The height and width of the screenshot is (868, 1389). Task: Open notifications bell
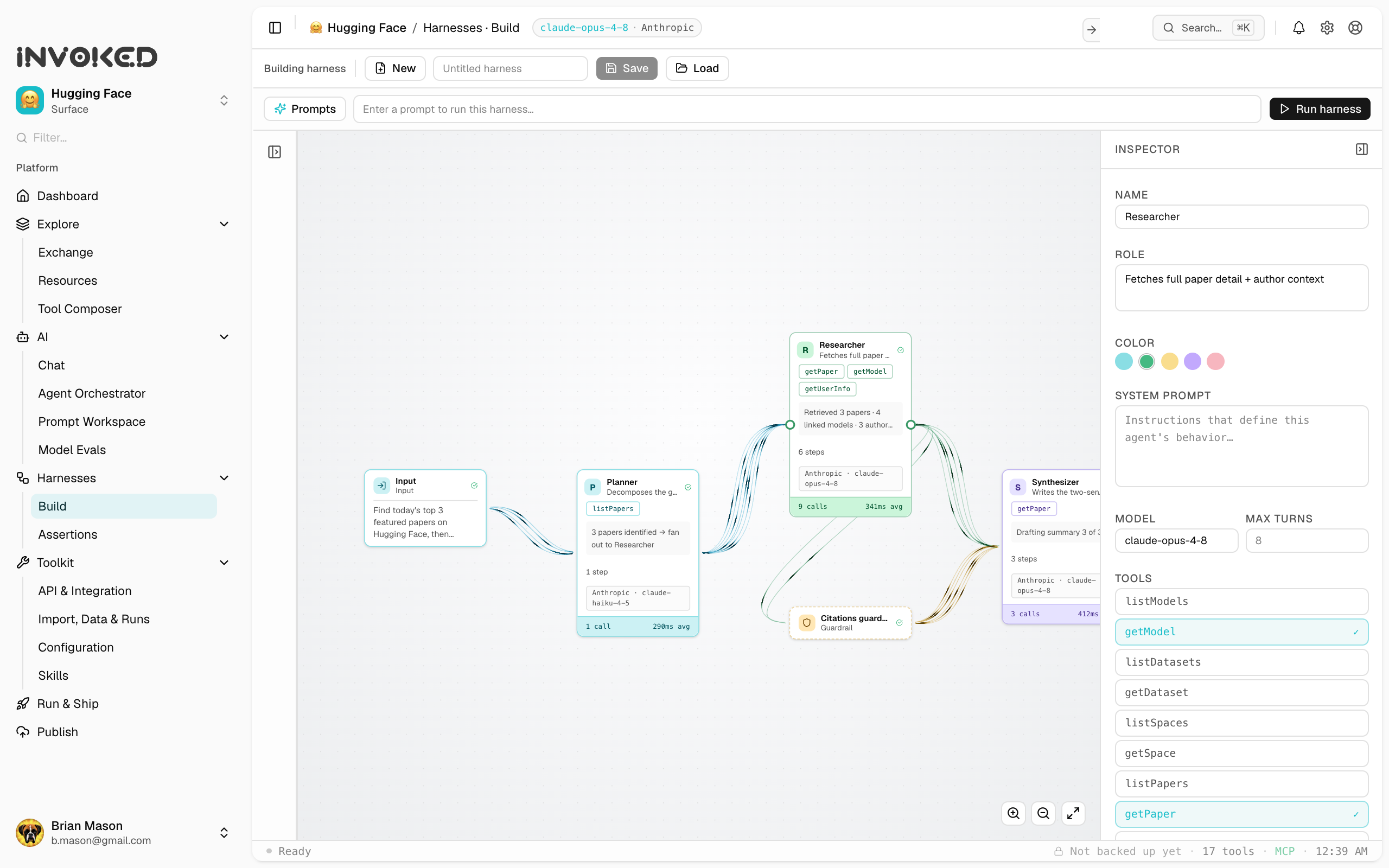[x=1298, y=28]
